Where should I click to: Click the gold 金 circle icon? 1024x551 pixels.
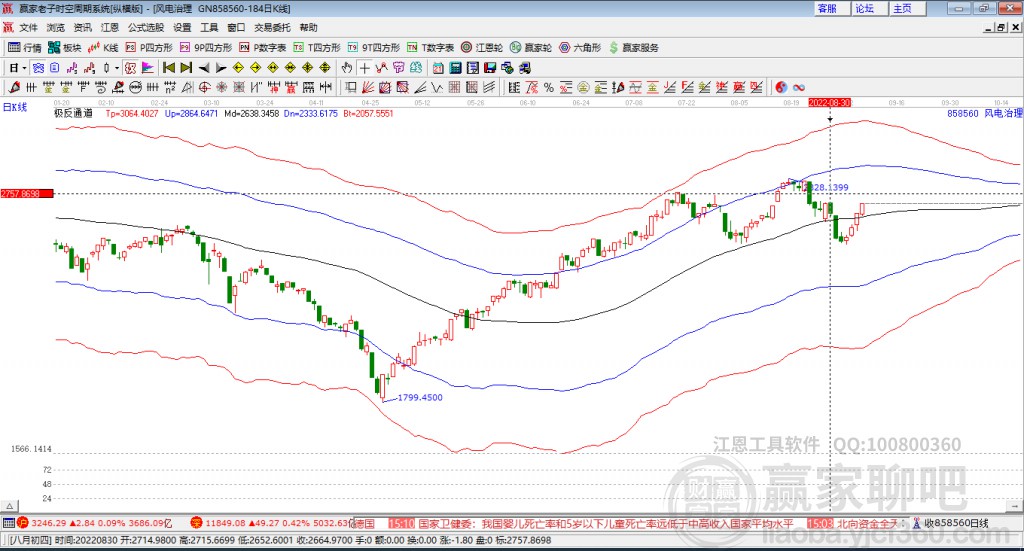(x=583, y=87)
